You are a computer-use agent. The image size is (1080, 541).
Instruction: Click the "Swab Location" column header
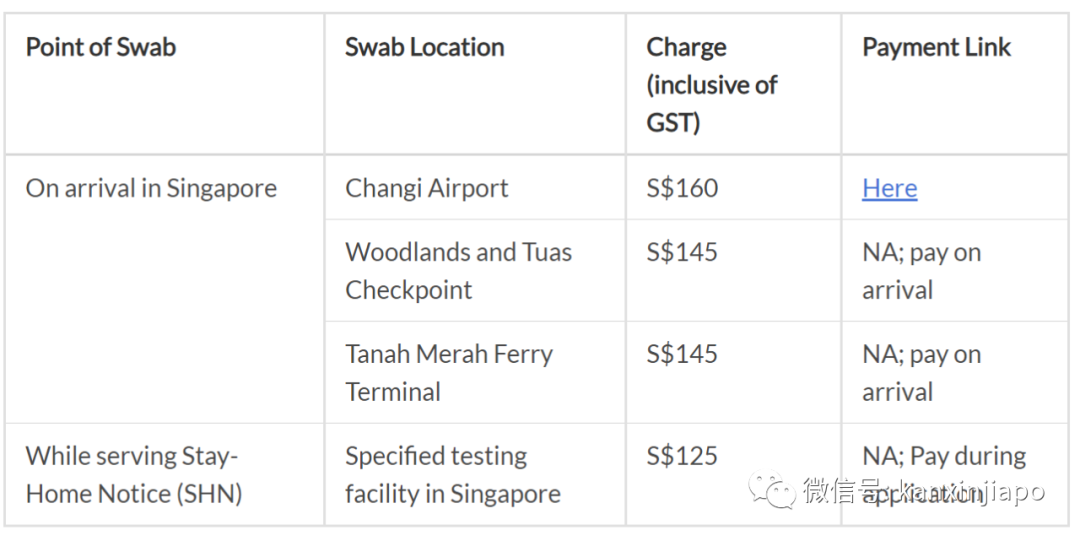[x=424, y=47]
